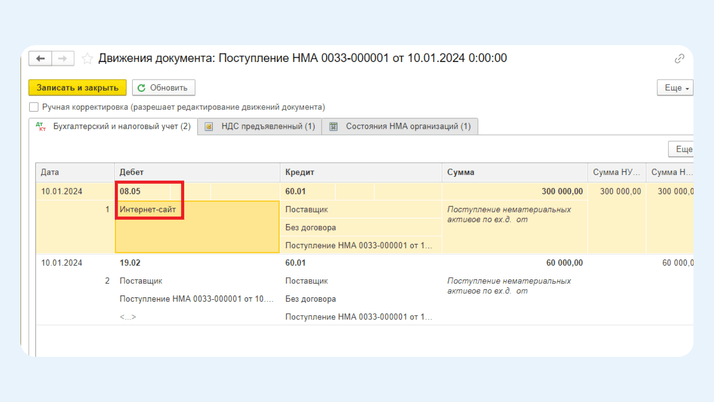Copy link using the chain icon
This screenshot has height=402, width=714.
pos(679,59)
